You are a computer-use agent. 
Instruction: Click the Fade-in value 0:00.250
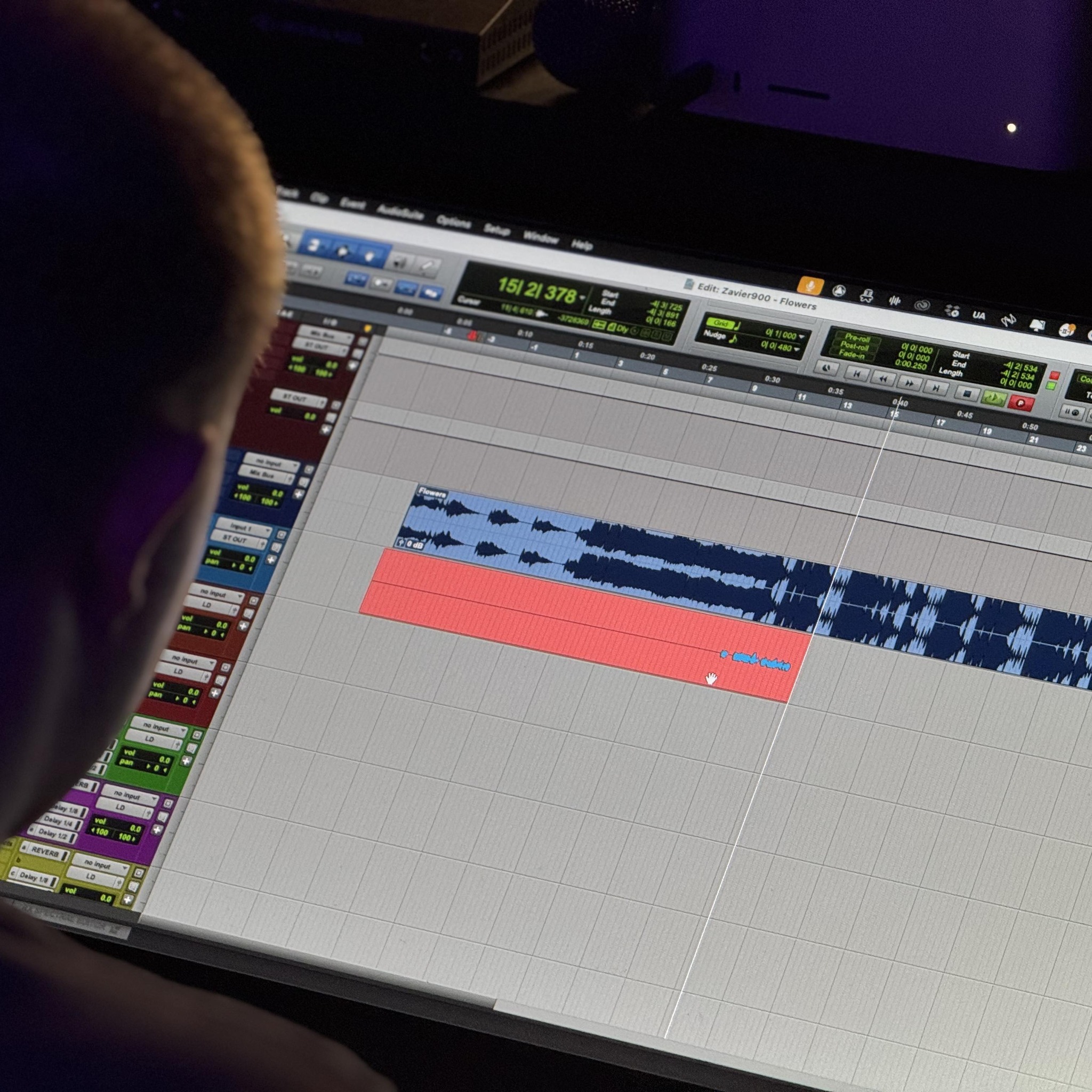(x=911, y=365)
